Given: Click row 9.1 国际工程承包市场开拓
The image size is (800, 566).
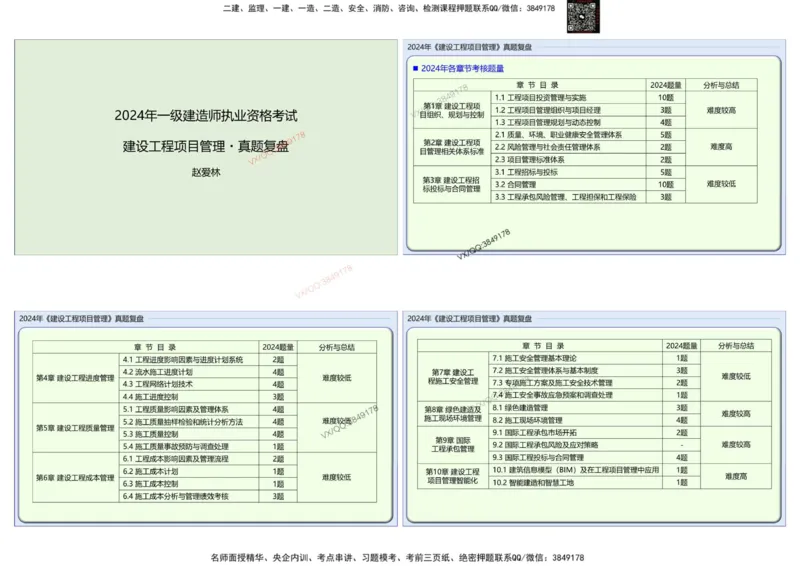Looking at the screenshot, I should [576, 432].
